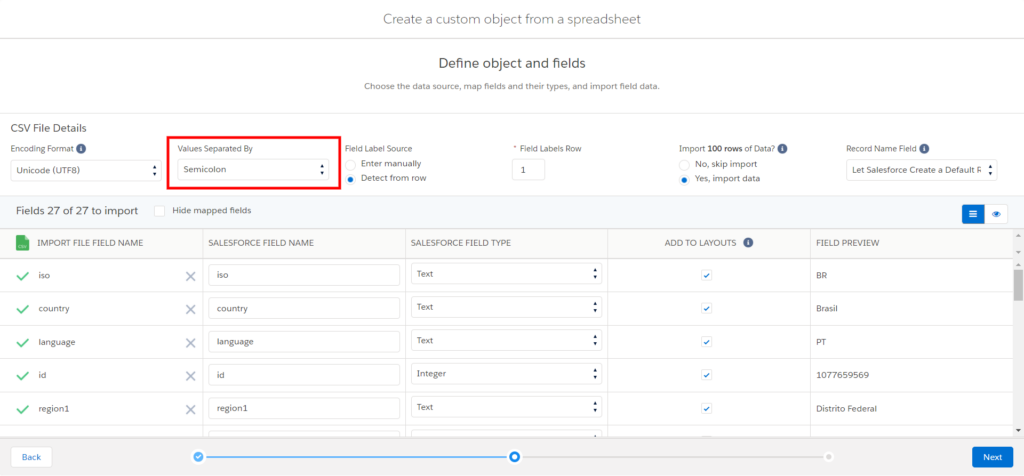
Task: Click the current step progress indicator
Action: coord(515,456)
